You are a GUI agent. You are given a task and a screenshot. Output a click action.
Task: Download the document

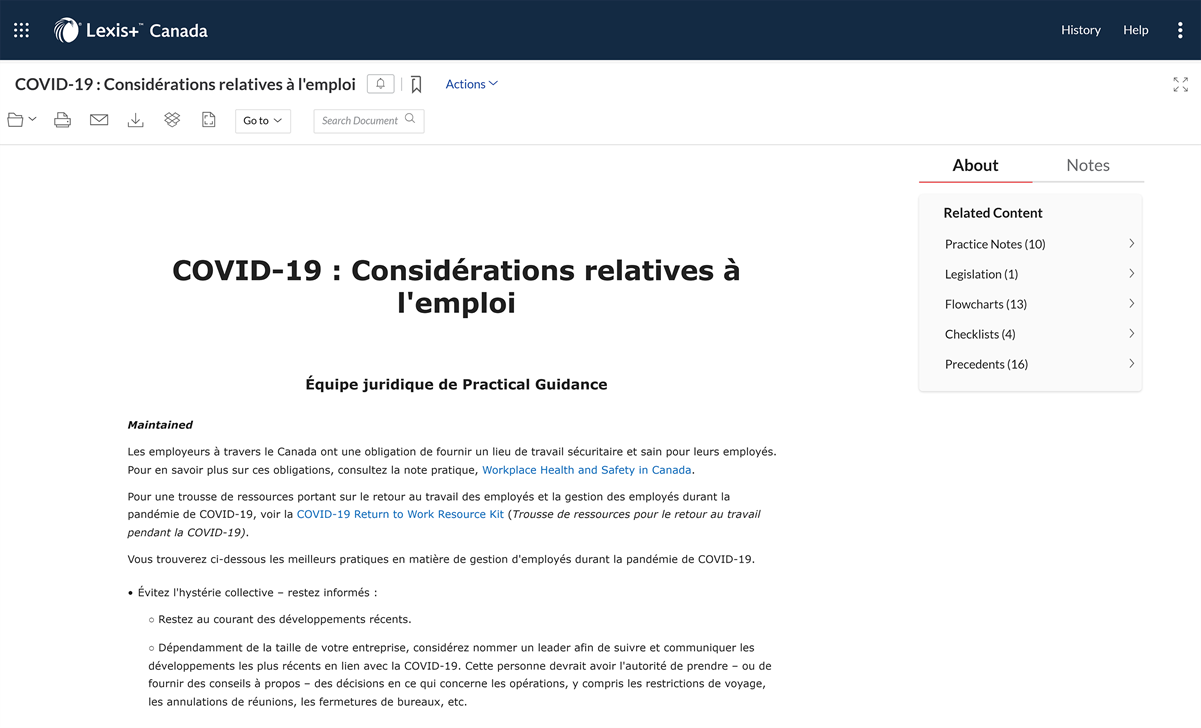pos(135,120)
